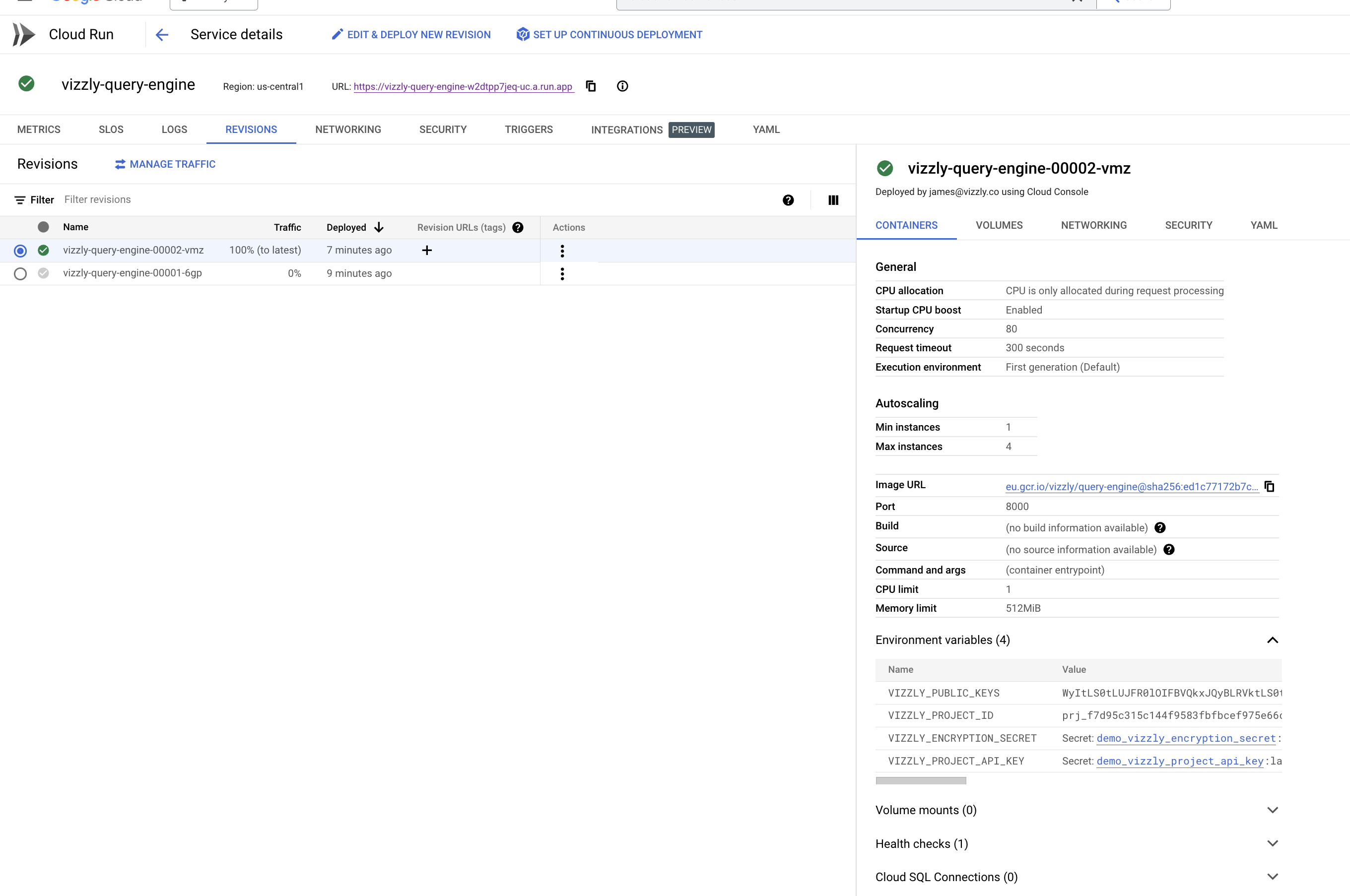This screenshot has width=1350, height=896.
Task: Click grey status icon of 00001-6gp row
Action: pyautogui.click(x=44, y=273)
